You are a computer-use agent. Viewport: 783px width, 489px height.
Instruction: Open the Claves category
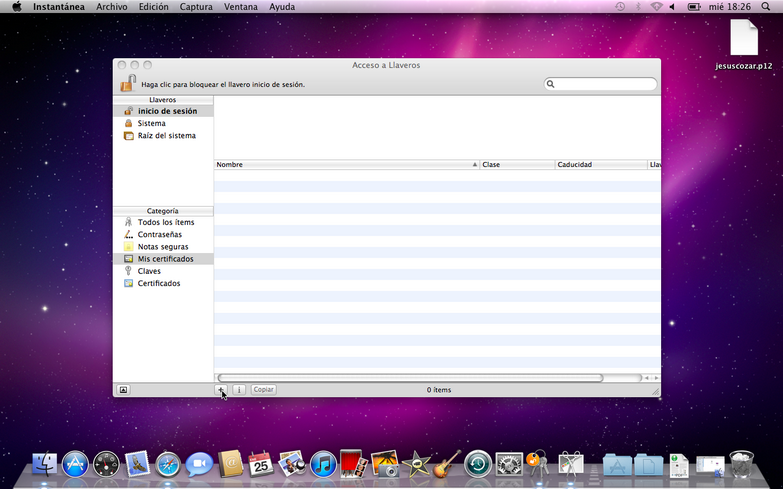163,271
